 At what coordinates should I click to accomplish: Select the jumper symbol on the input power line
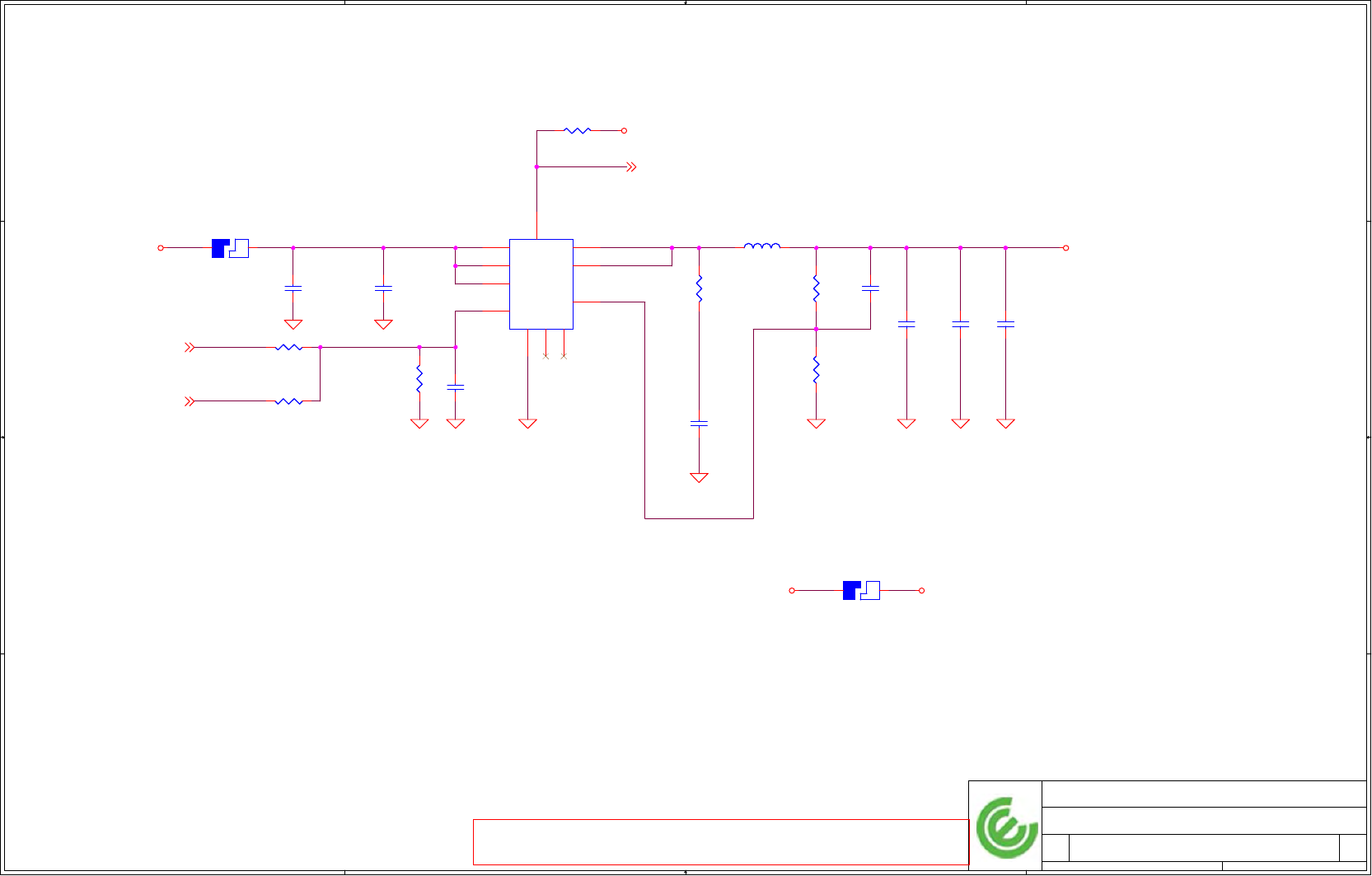tap(230, 248)
